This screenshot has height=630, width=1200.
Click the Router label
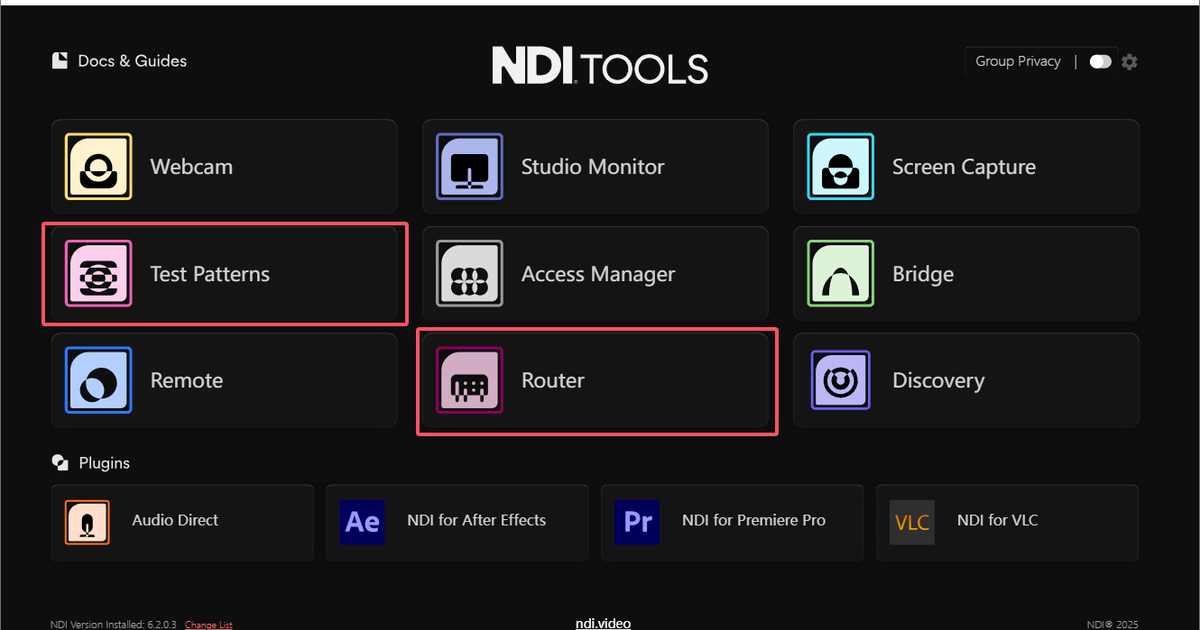click(x=553, y=380)
